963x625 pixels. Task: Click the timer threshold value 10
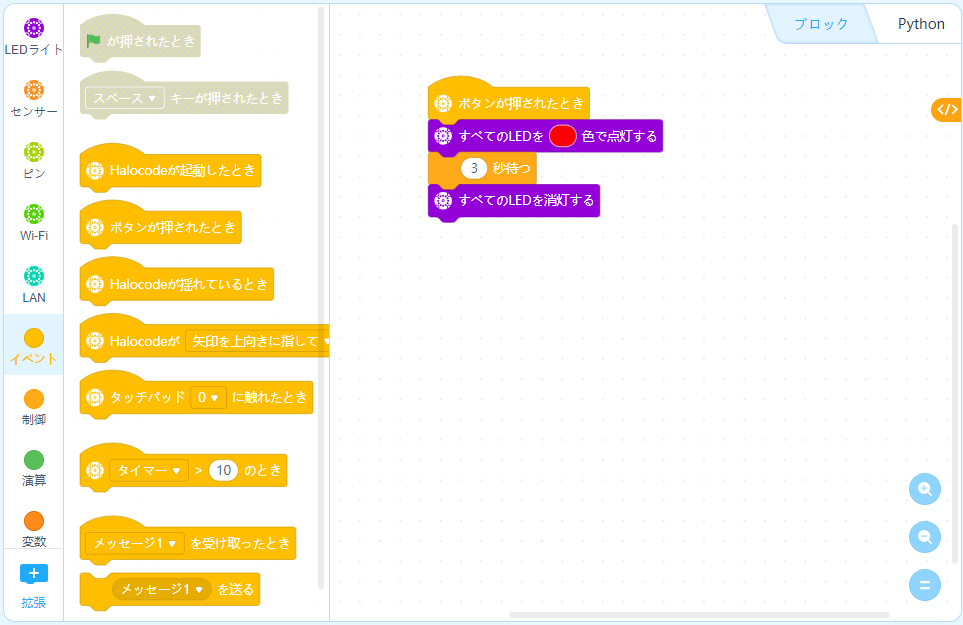pyautogui.click(x=224, y=470)
